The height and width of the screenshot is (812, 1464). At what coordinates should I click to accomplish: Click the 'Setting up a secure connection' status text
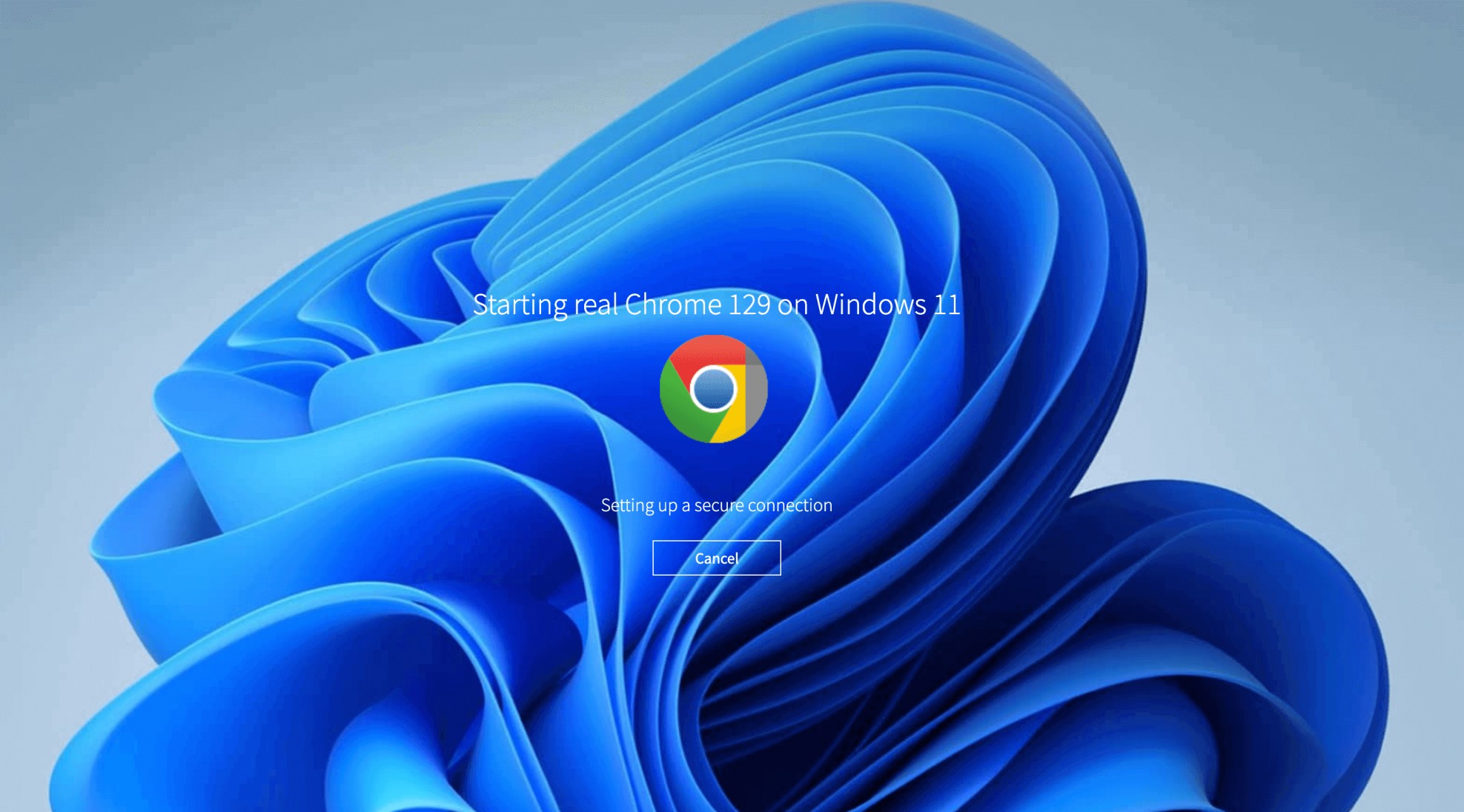click(717, 505)
